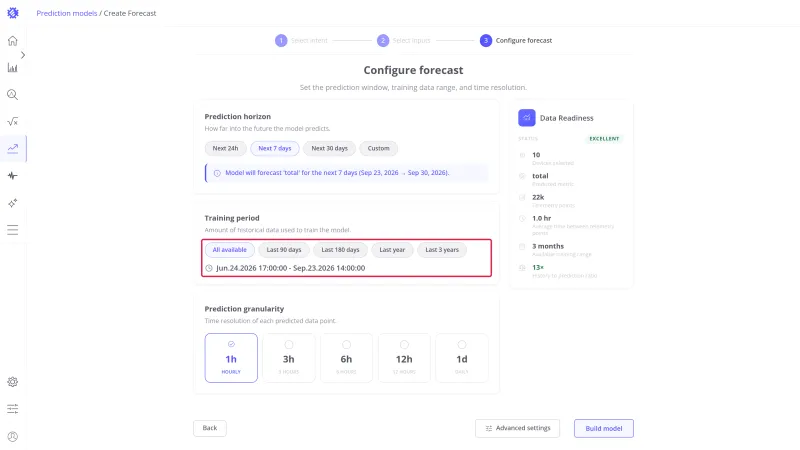The image size is (800, 450).
Task: Click the training date range text
Action: point(290,268)
